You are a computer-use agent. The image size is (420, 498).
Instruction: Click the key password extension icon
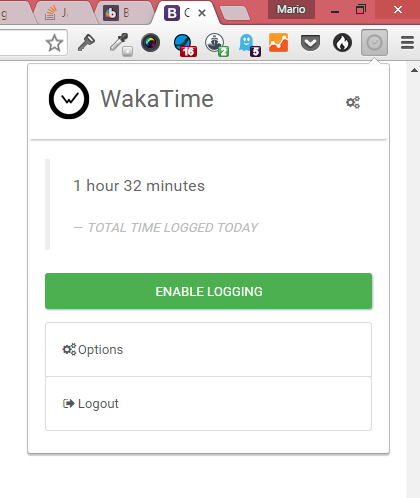(86, 43)
